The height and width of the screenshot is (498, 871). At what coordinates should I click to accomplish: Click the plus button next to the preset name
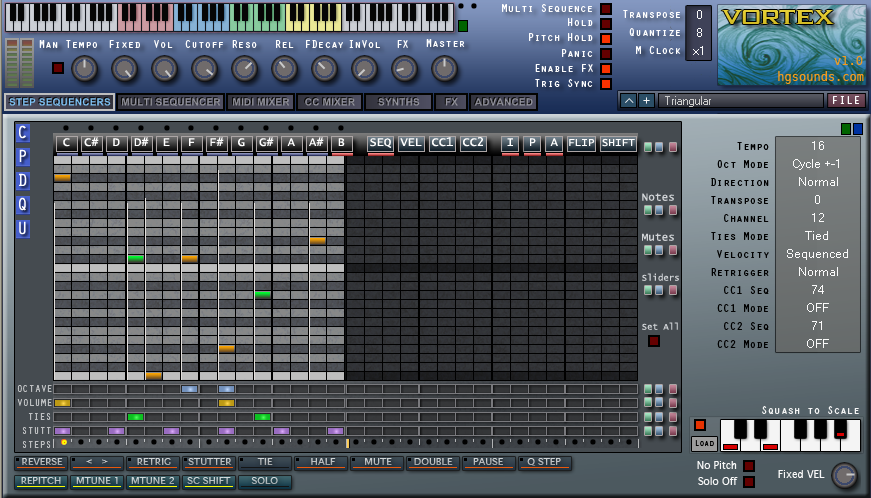[x=646, y=100]
